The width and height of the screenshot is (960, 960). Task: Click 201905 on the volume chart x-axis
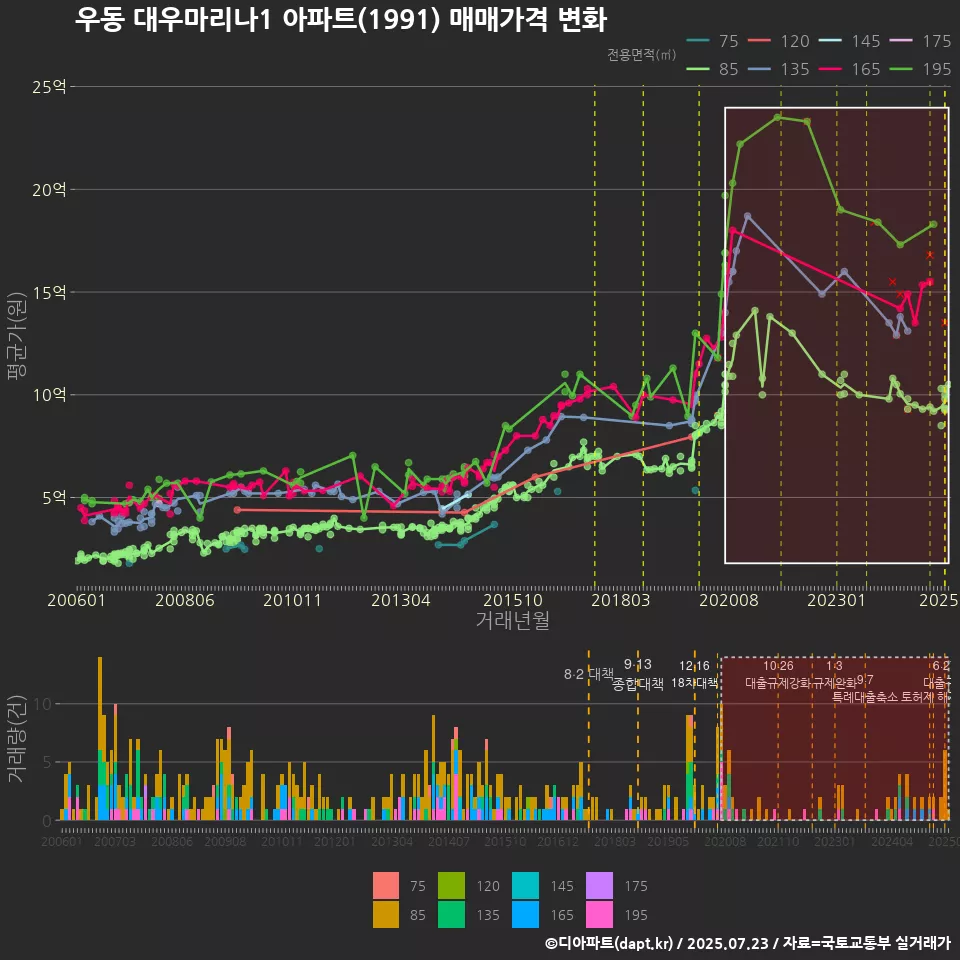pyautogui.click(x=668, y=842)
